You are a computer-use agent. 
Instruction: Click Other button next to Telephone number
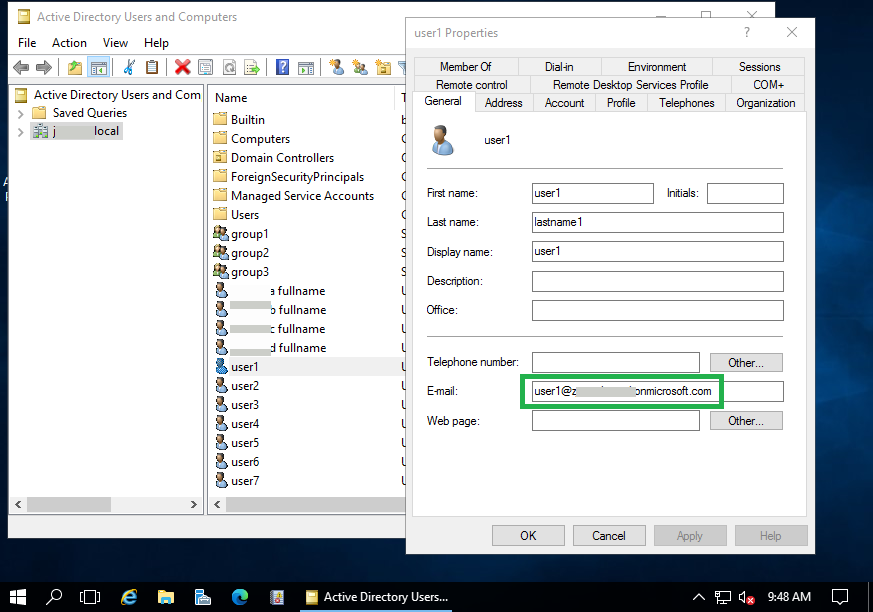tap(745, 362)
